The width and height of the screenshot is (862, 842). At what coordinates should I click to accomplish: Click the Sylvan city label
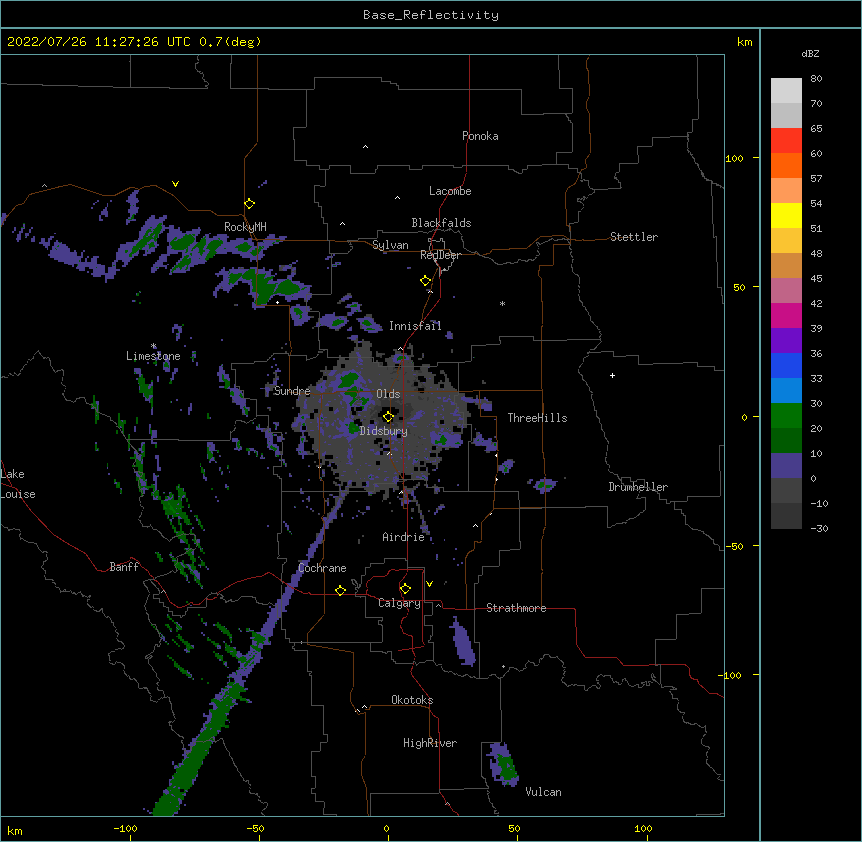pyautogui.click(x=390, y=245)
